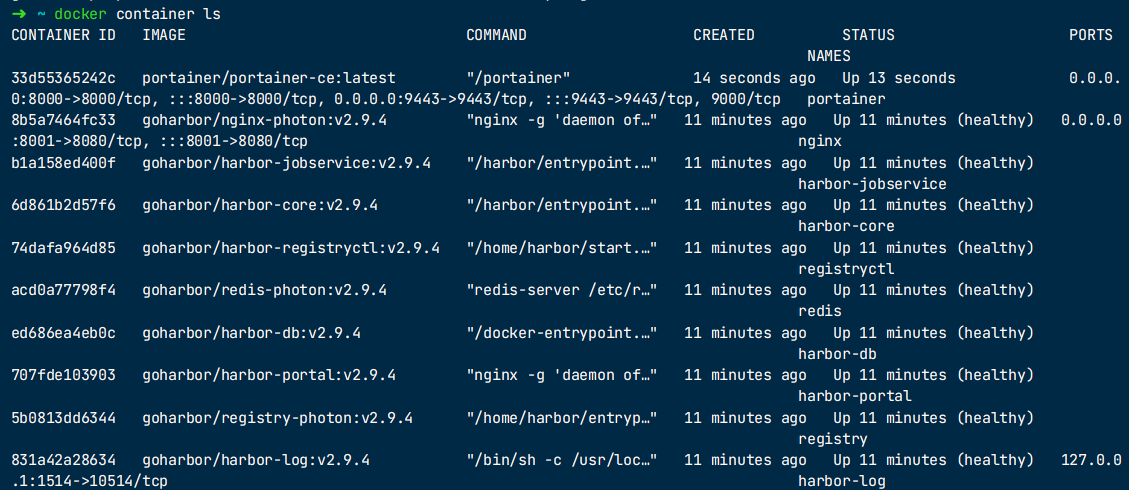The height and width of the screenshot is (490, 1129).
Task: Click the status 'Up 13 seconds'
Action: pos(899,78)
